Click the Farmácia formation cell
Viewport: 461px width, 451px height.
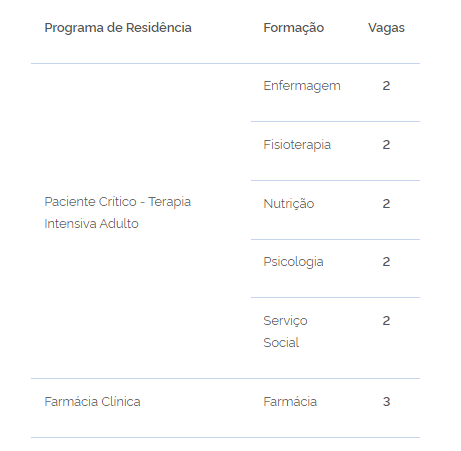coord(290,402)
